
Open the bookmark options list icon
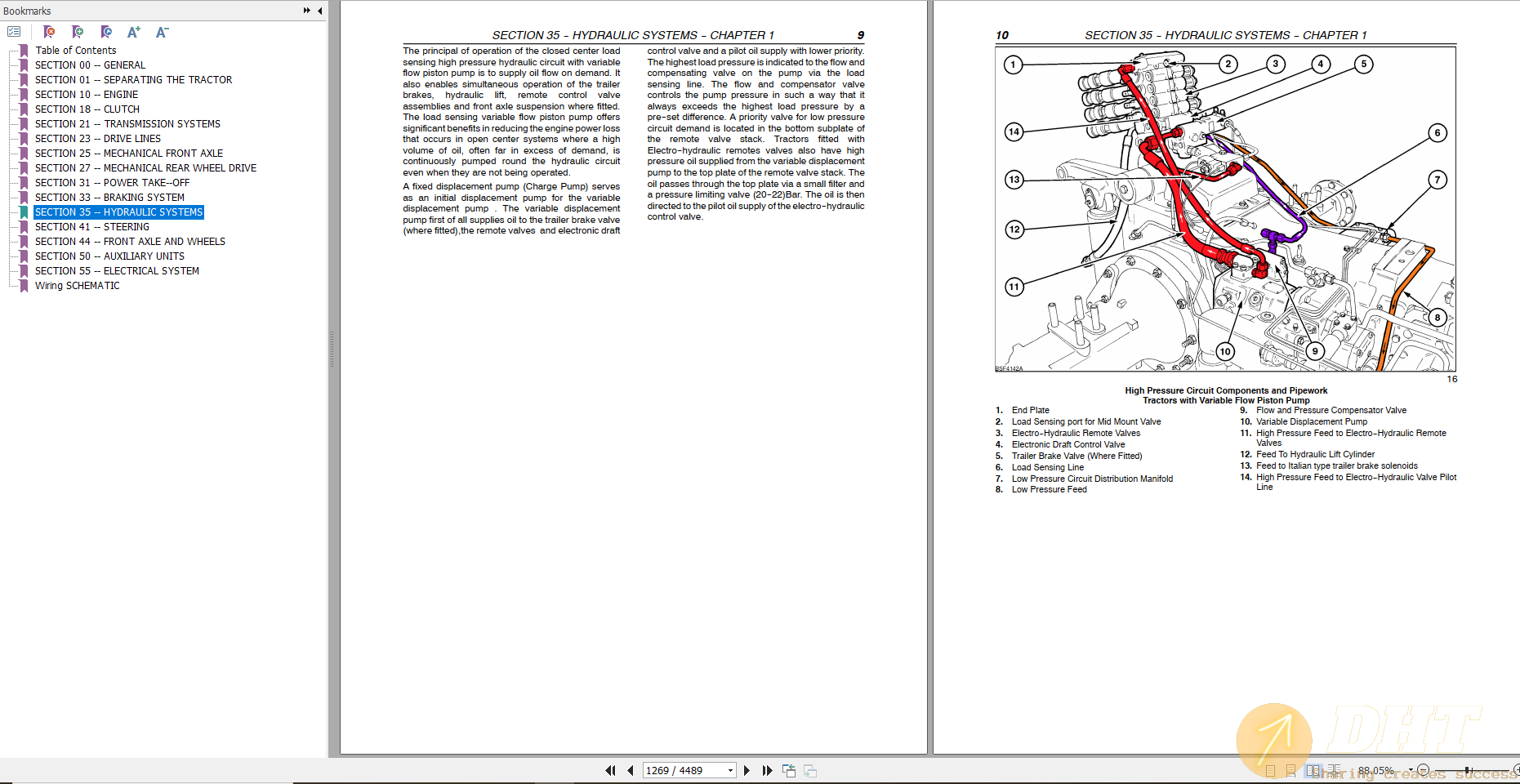click(14, 32)
